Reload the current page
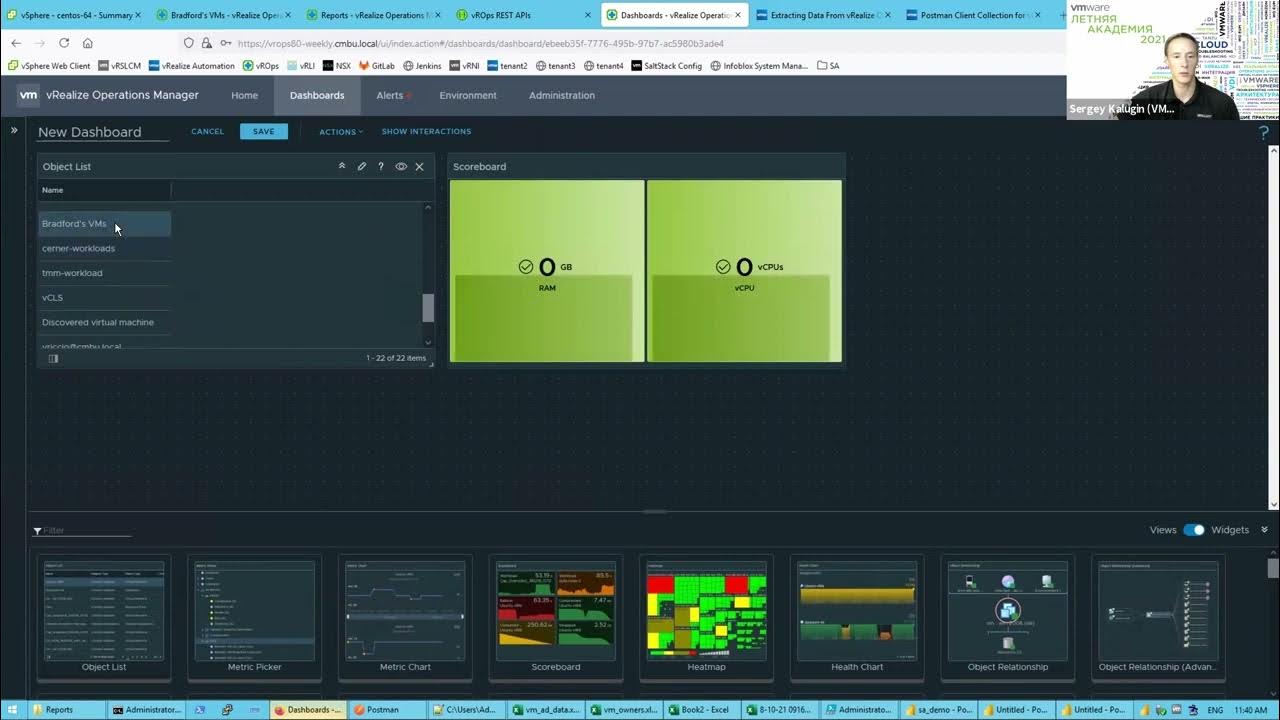The width and height of the screenshot is (1280, 720). point(64,43)
